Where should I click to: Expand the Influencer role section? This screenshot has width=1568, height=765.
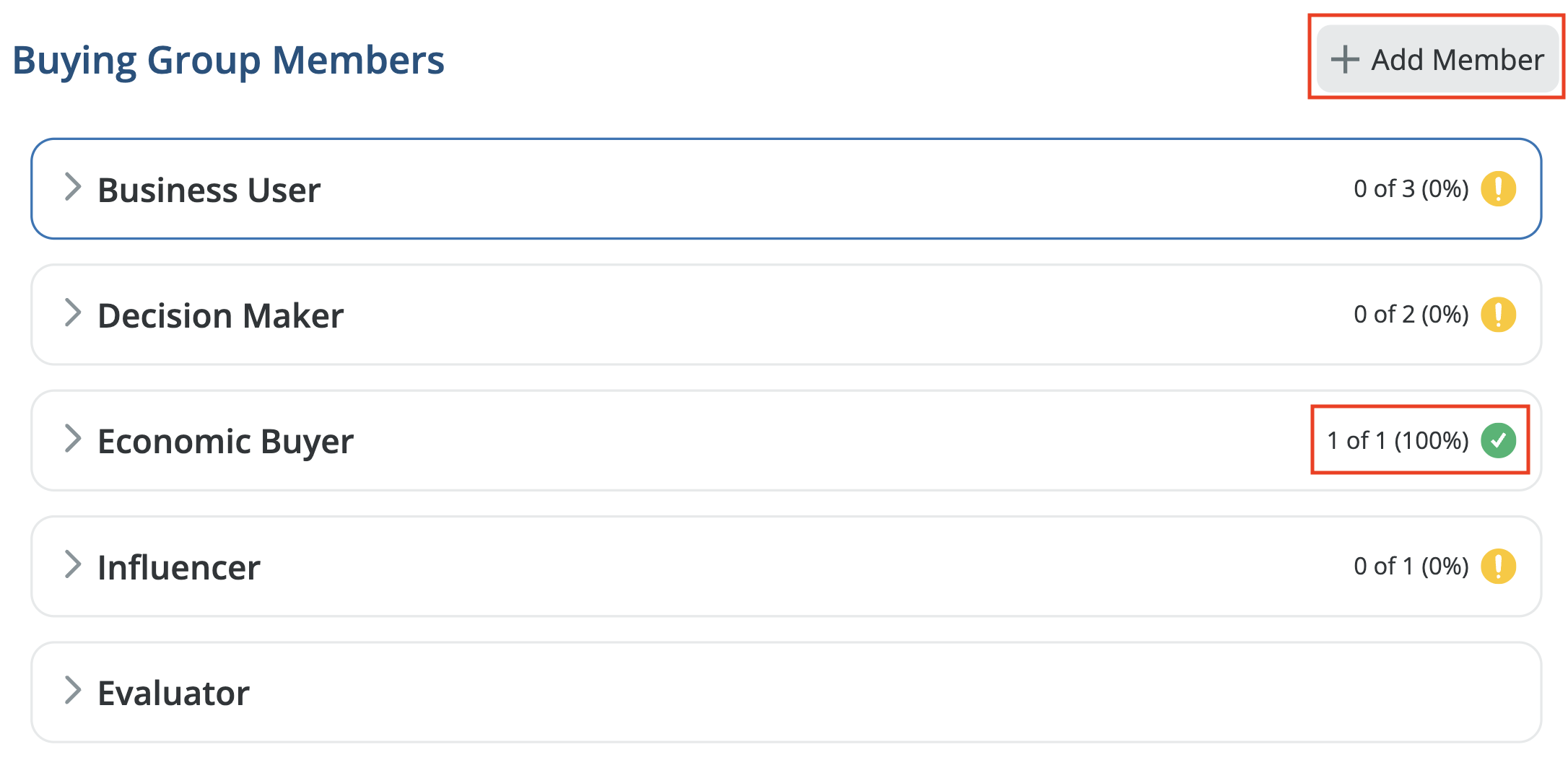(x=179, y=566)
